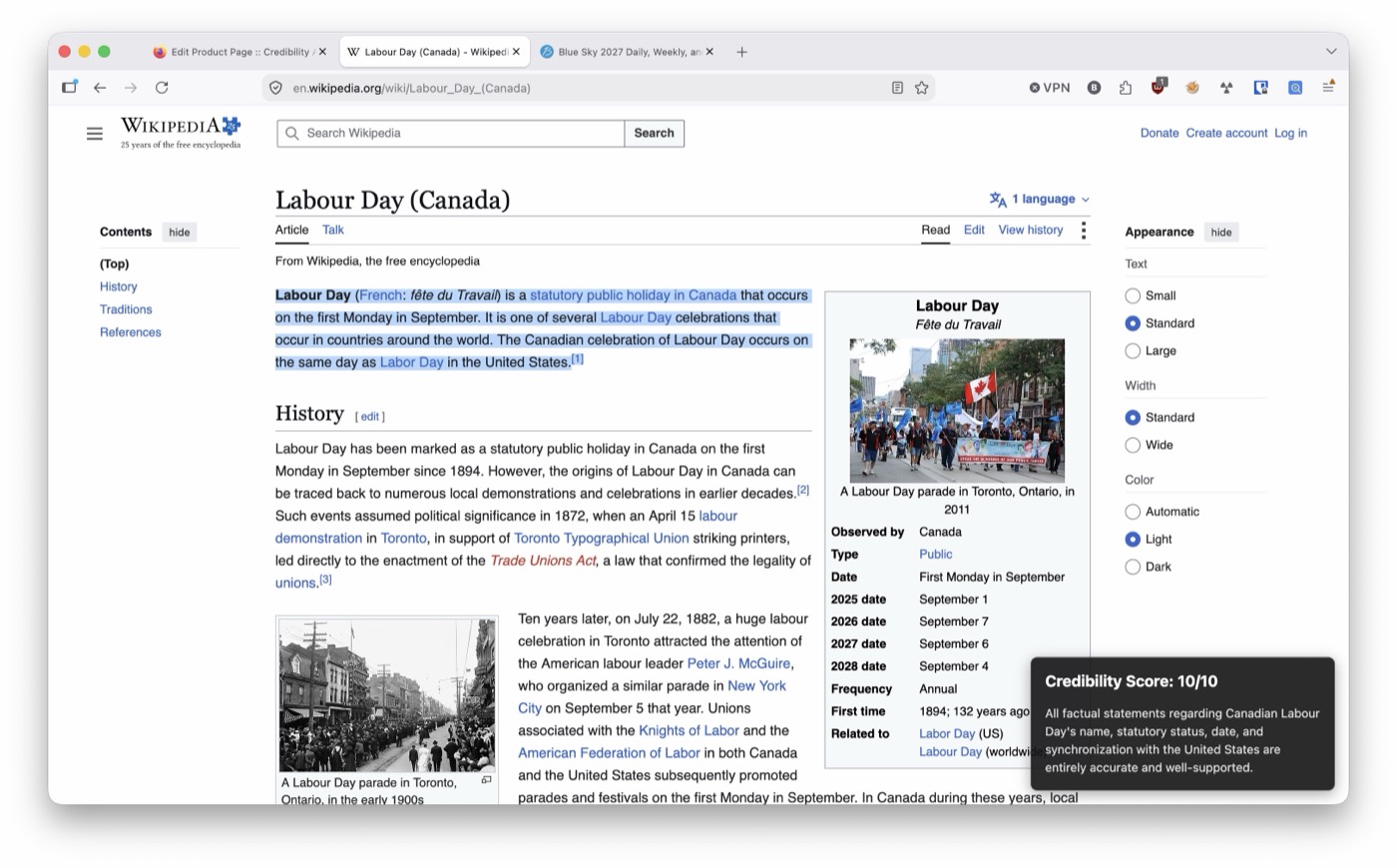
Task: Open the blue lock extension icon
Action: (1261, 88)
